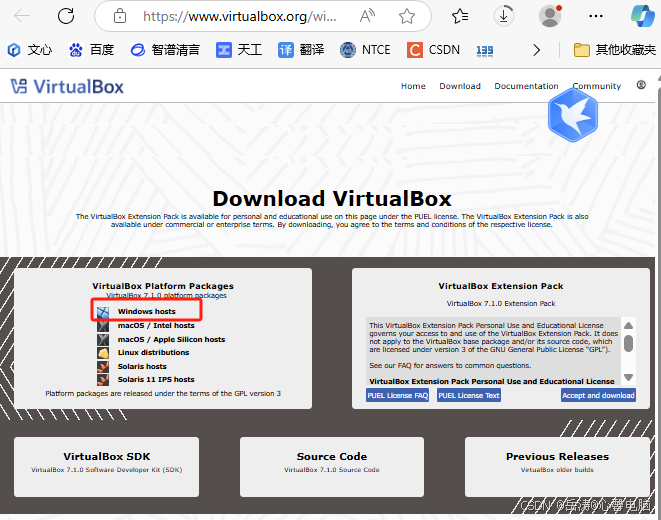Download the macOS / Intel hosts package

tap(156, 325)
